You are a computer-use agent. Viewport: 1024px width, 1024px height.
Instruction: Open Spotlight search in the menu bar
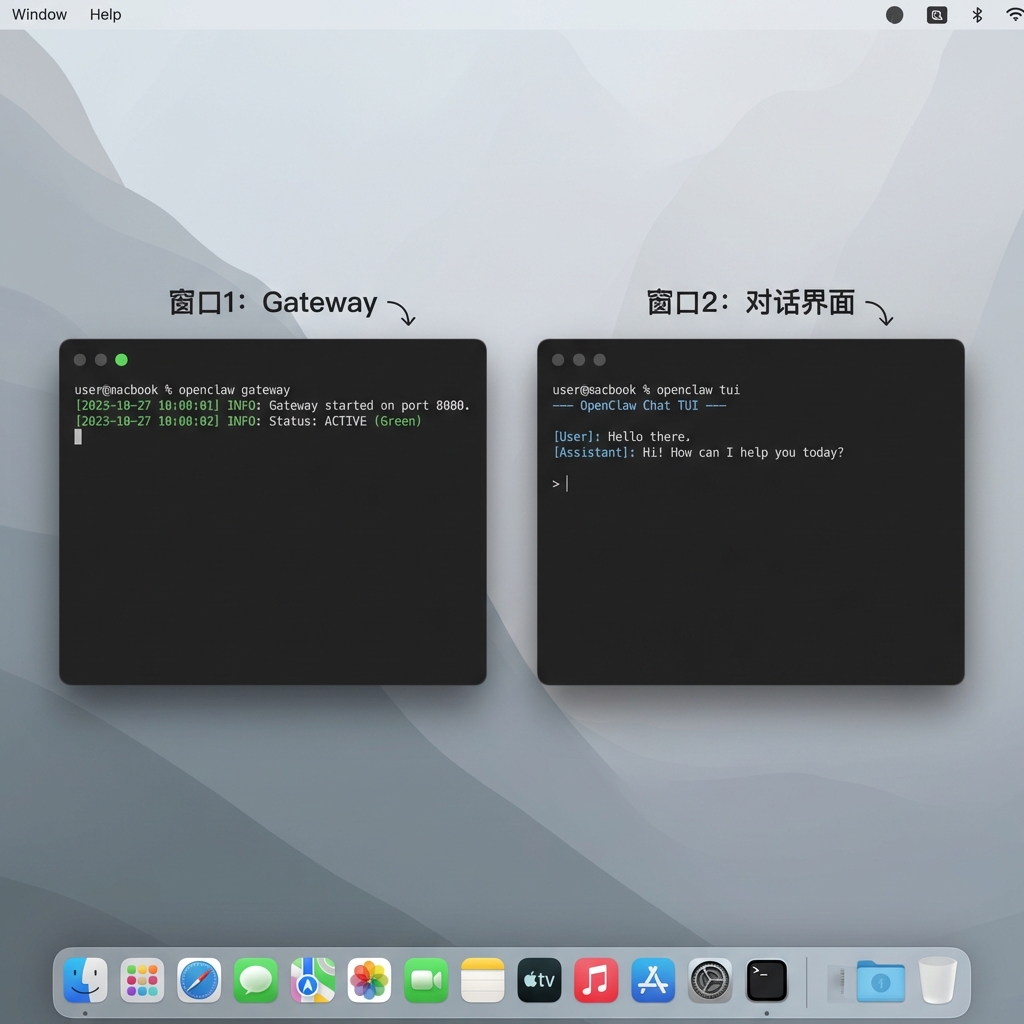point(936,14)
